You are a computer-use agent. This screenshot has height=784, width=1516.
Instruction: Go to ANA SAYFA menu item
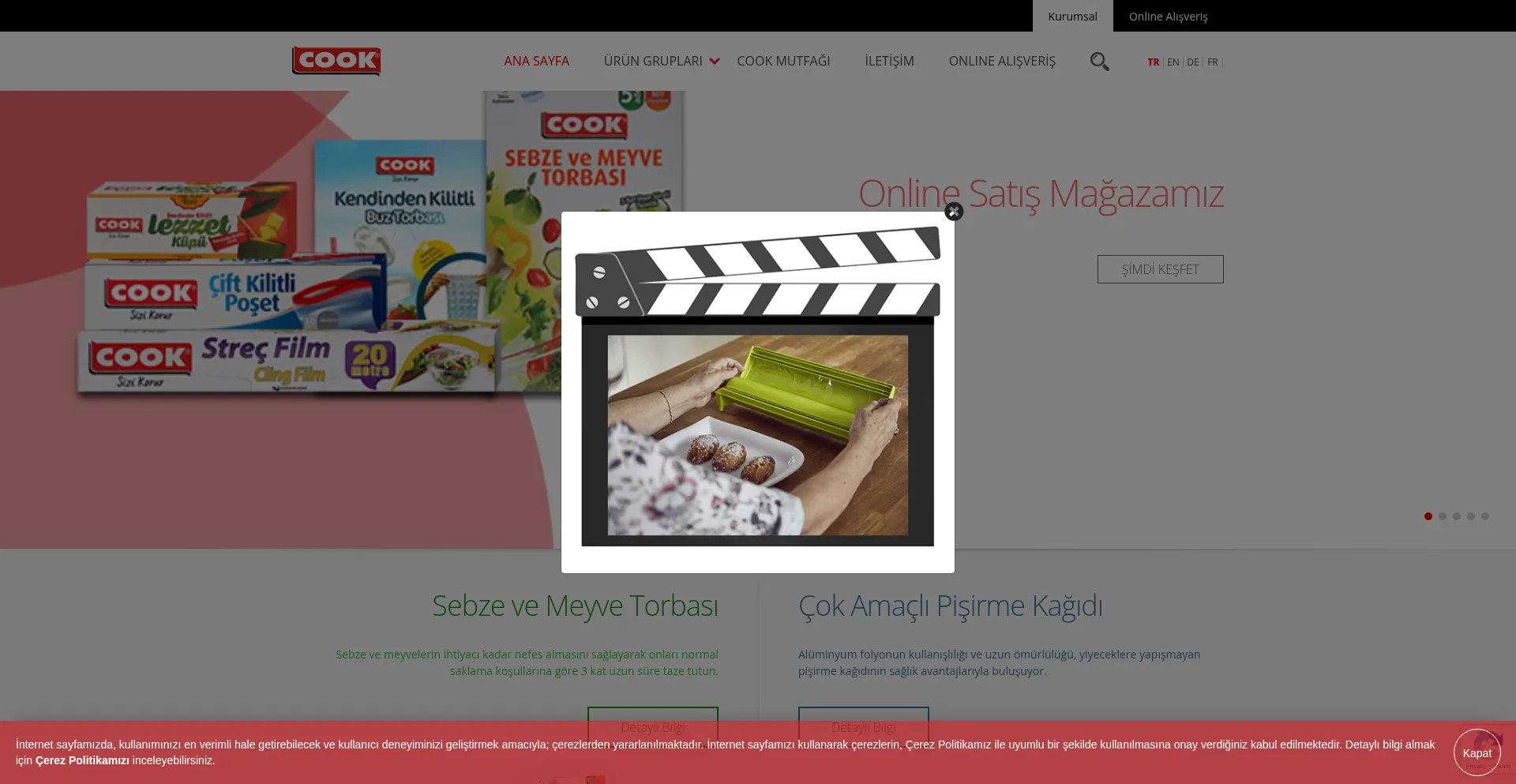537,61
